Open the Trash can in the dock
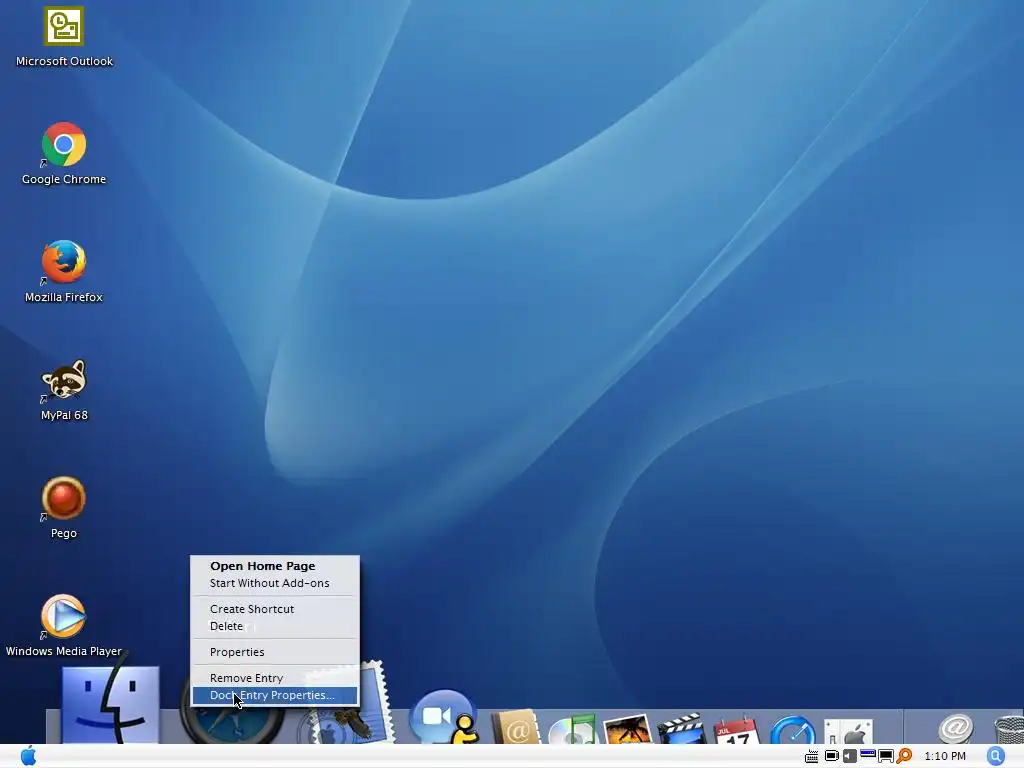The height and width of the screenshot is (768, 1024). [x=1008, y=730]
